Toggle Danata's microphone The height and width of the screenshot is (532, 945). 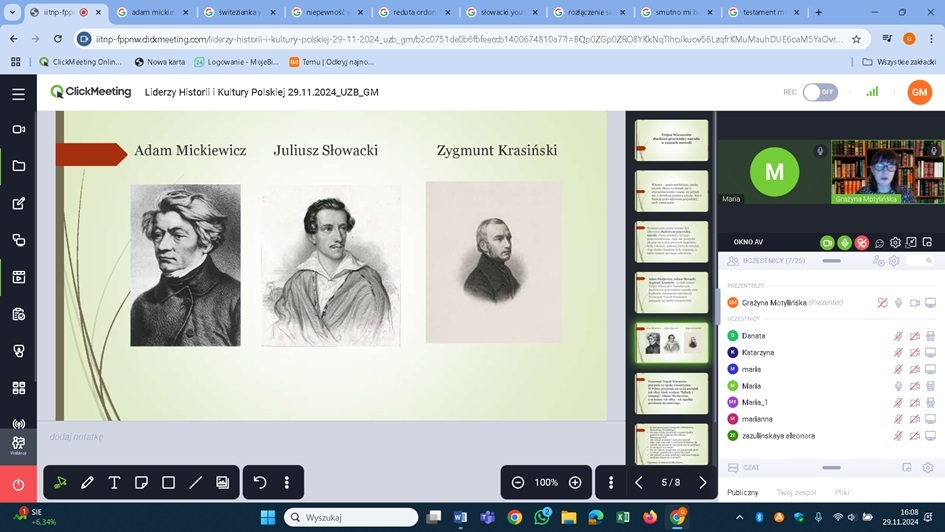(x=898, y=336)
